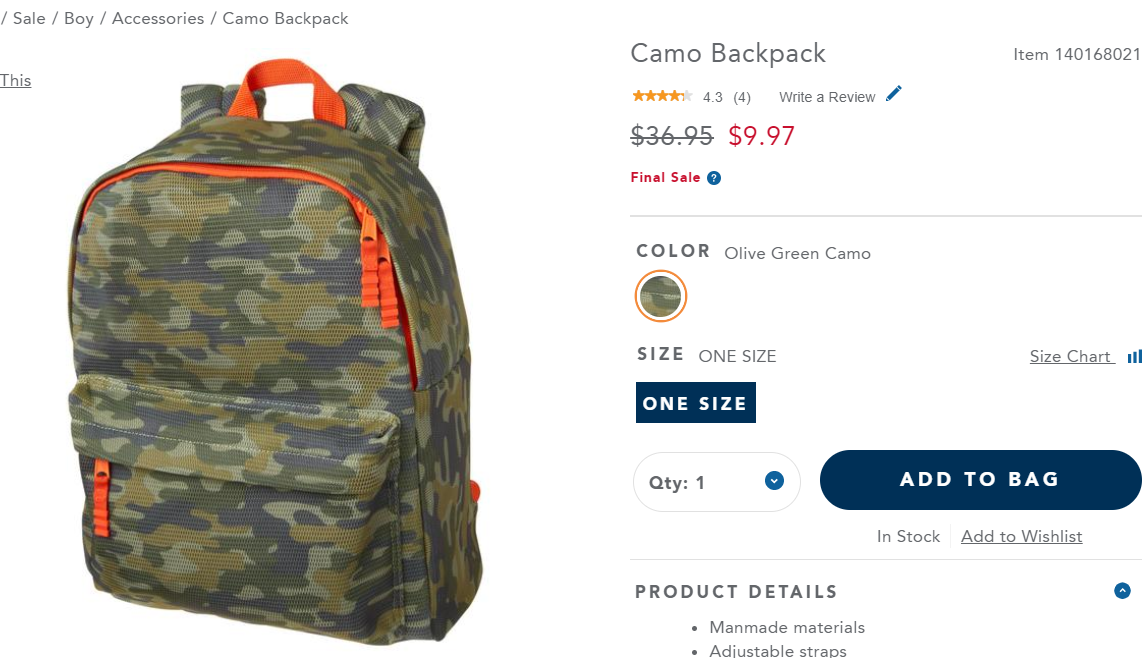1142x658 pixels.
Task: Click the underlined This link
Action: (15, 80)
